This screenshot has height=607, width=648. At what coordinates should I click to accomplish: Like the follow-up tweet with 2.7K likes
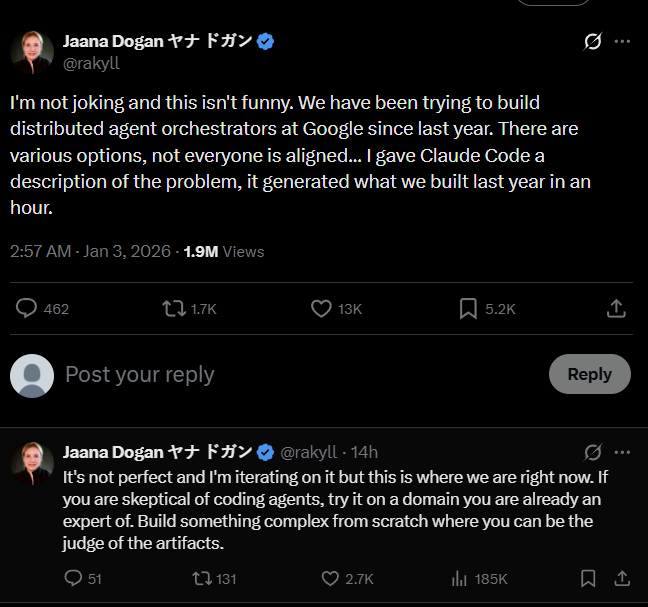pos(330,578)
